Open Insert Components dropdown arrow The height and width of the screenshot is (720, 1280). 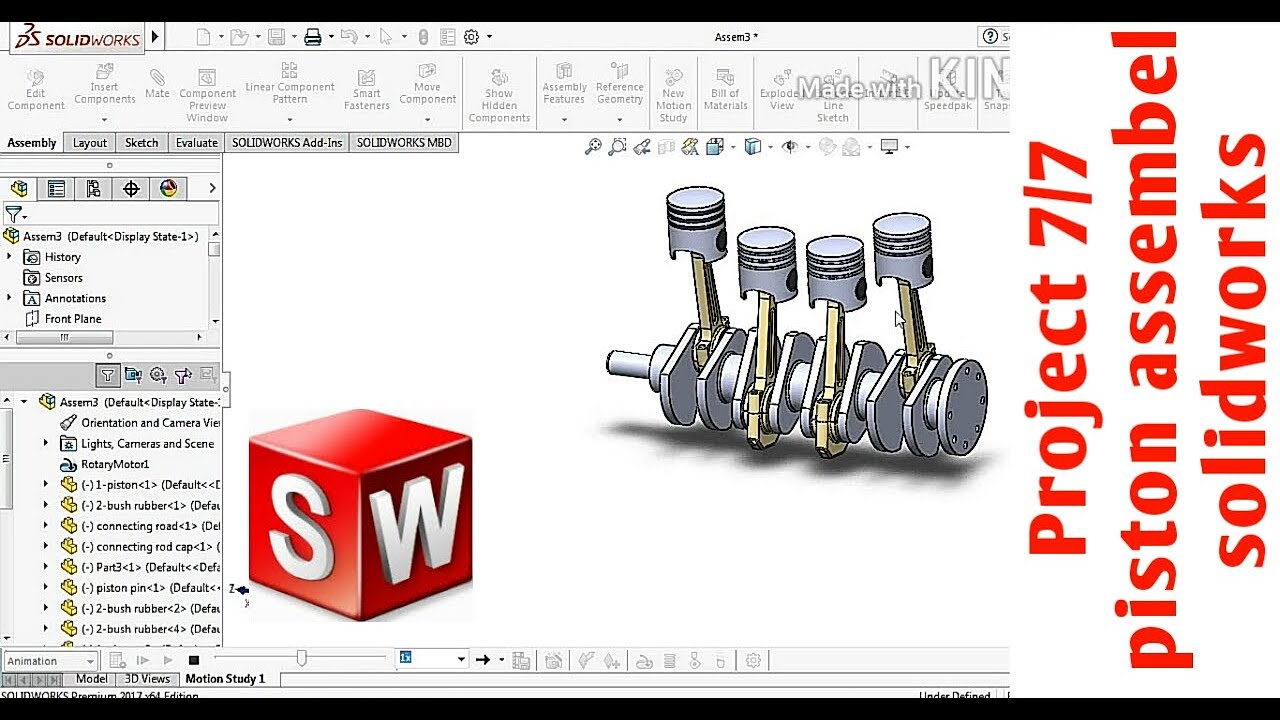pyautogui.click(x=104, y=119)
